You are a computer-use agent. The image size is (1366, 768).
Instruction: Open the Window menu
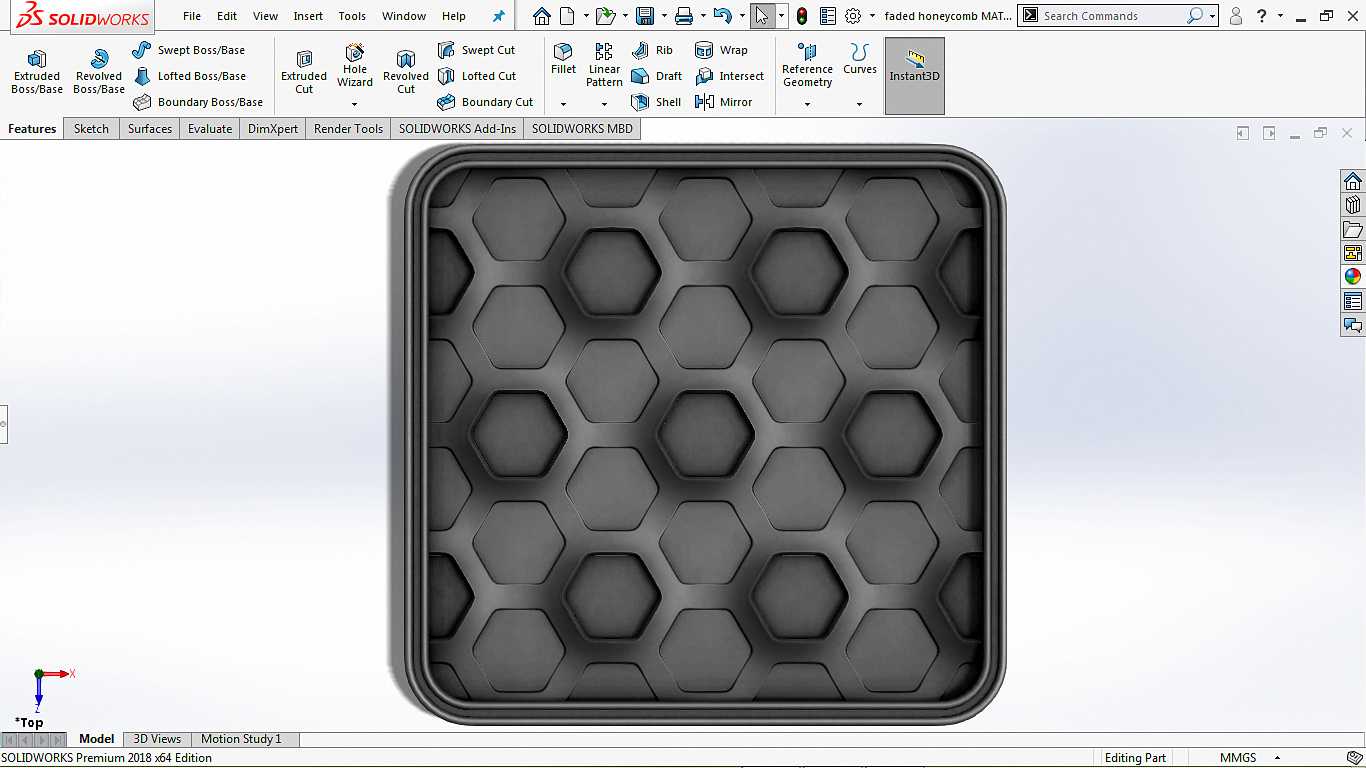[404, 16]
